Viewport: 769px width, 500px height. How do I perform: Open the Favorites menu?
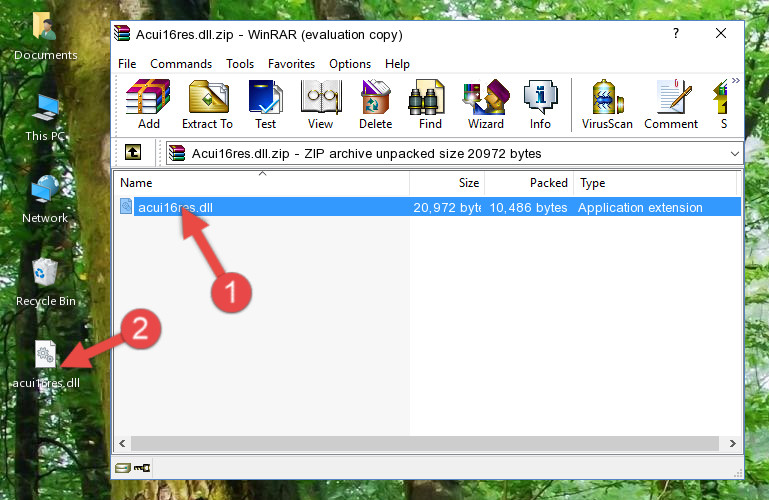pyautogui.click(x=291, y=64)
